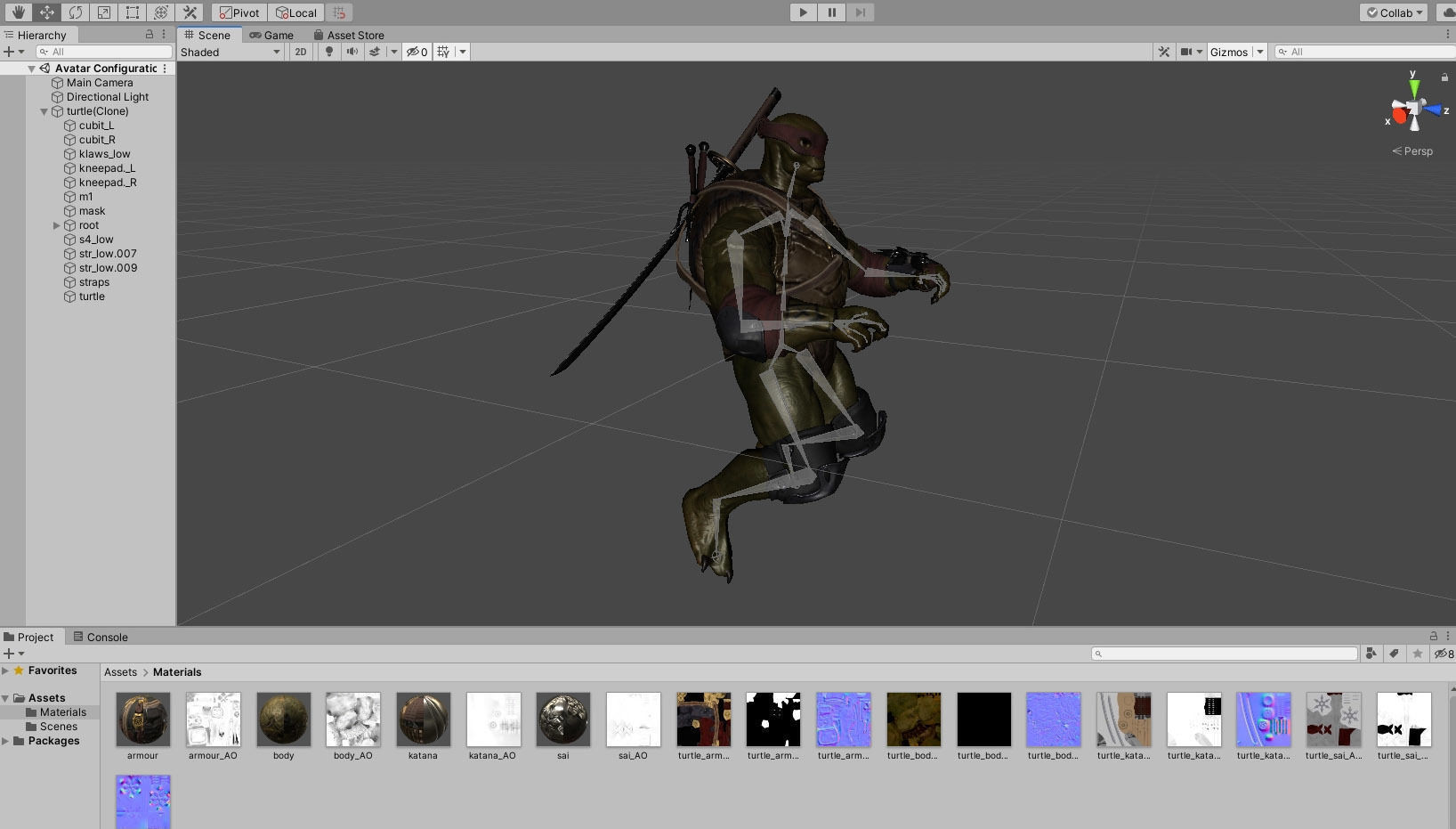This screenshot has width=1456, height=829.
Task: Toggle scene view grid visibility
Action: 443,52
